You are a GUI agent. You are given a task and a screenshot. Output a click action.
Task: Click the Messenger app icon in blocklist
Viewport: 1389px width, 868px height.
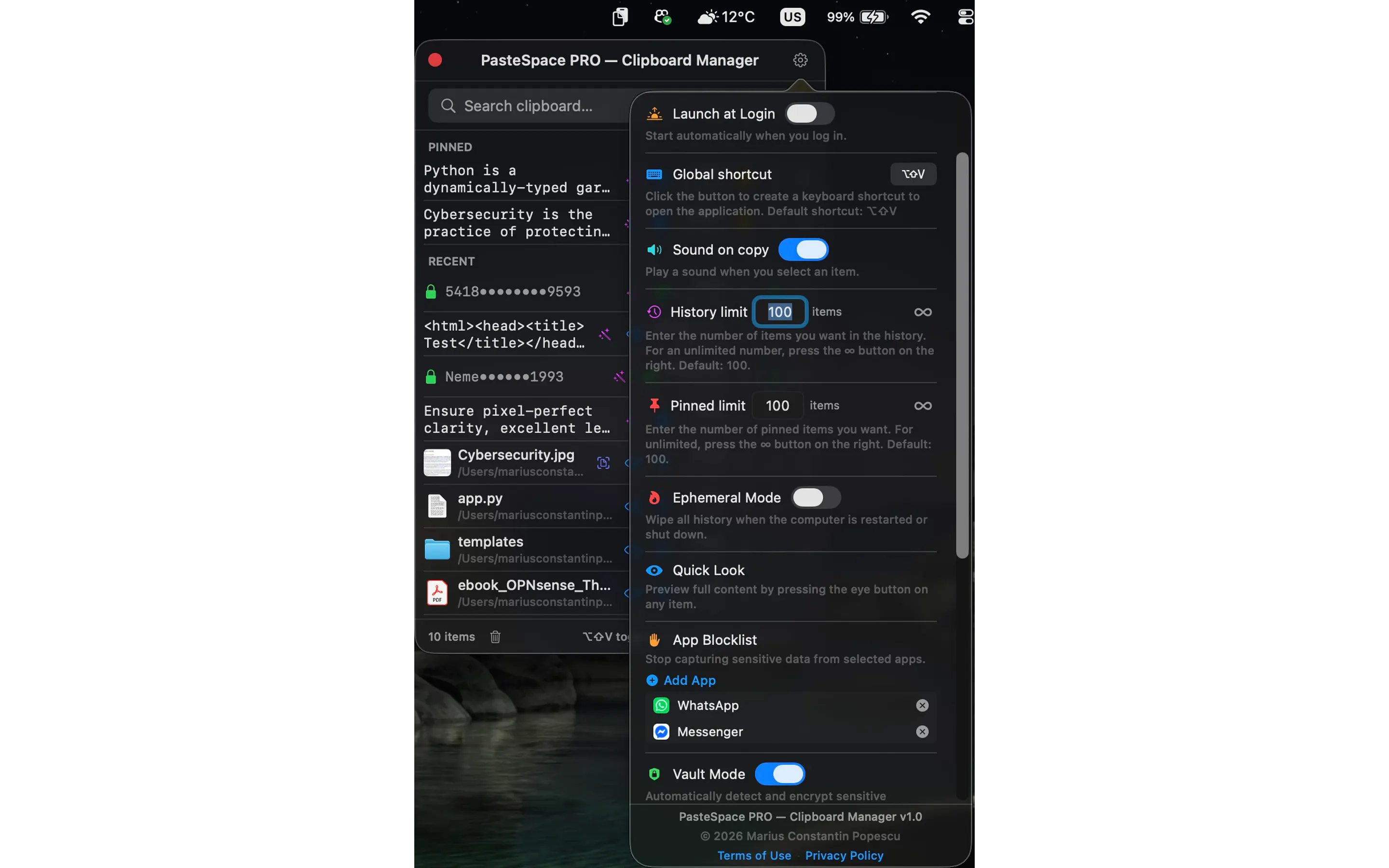[661, 732]
